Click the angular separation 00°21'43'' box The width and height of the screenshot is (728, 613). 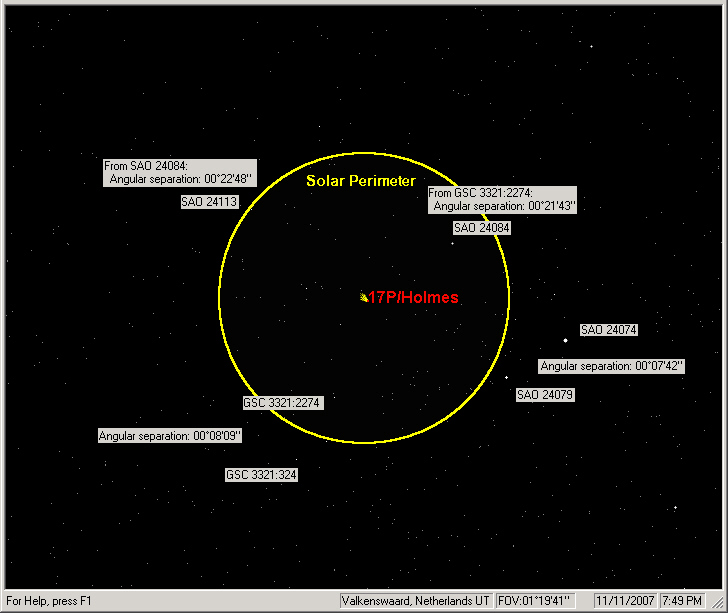502,199
